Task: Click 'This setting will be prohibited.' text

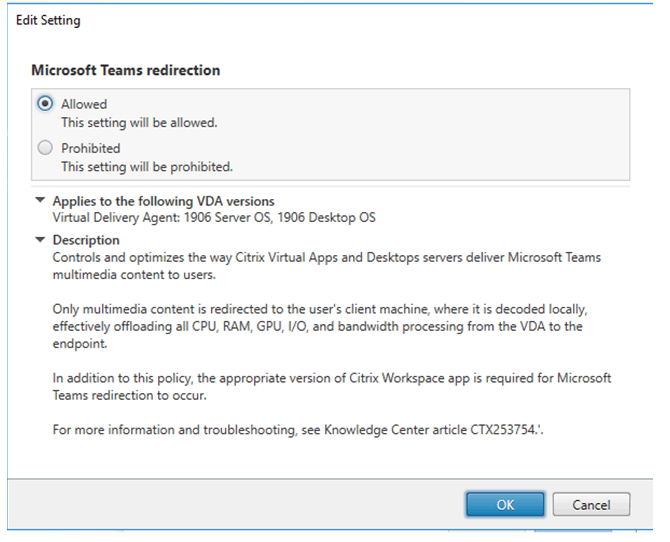Action: tap(147, 167)
